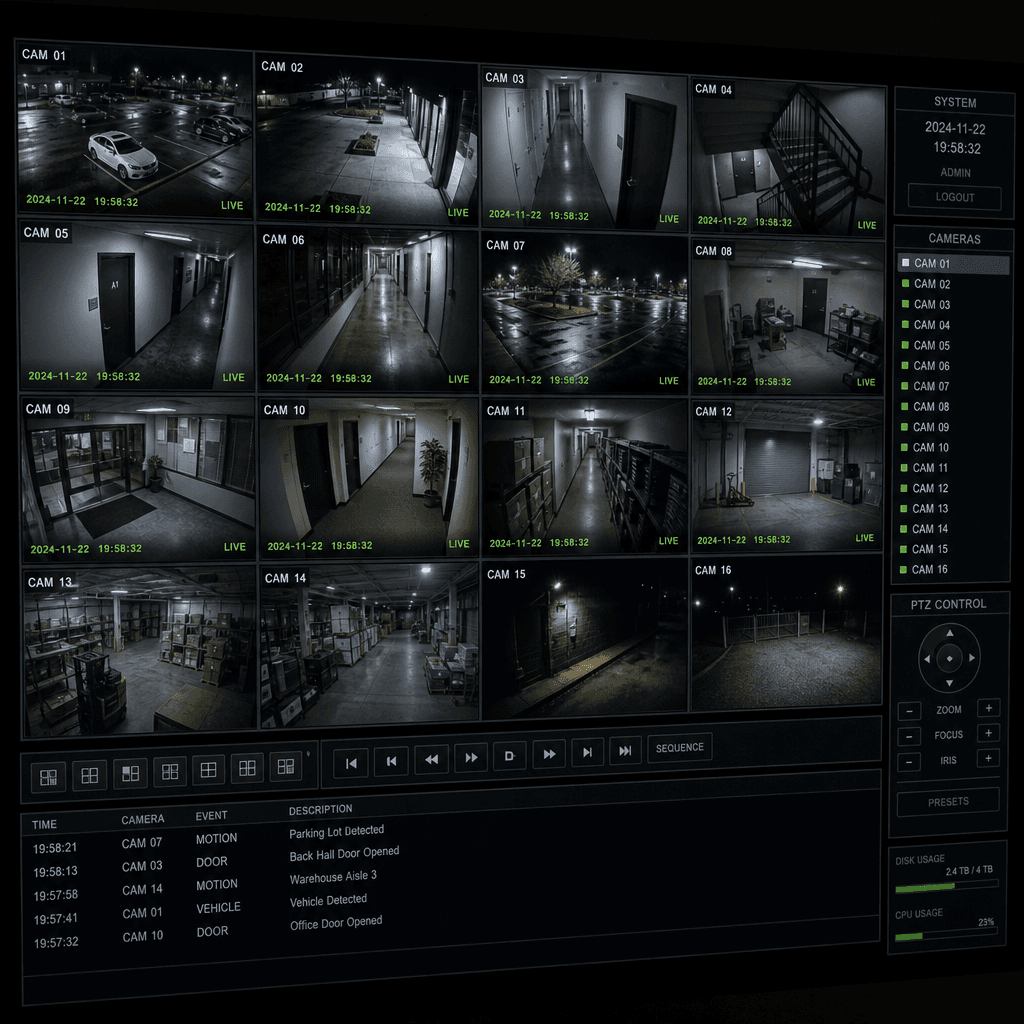Toggle CAM 03 in the cameras list
Viewport: 1024px width, 1024px height.
(x=953, y=304)
